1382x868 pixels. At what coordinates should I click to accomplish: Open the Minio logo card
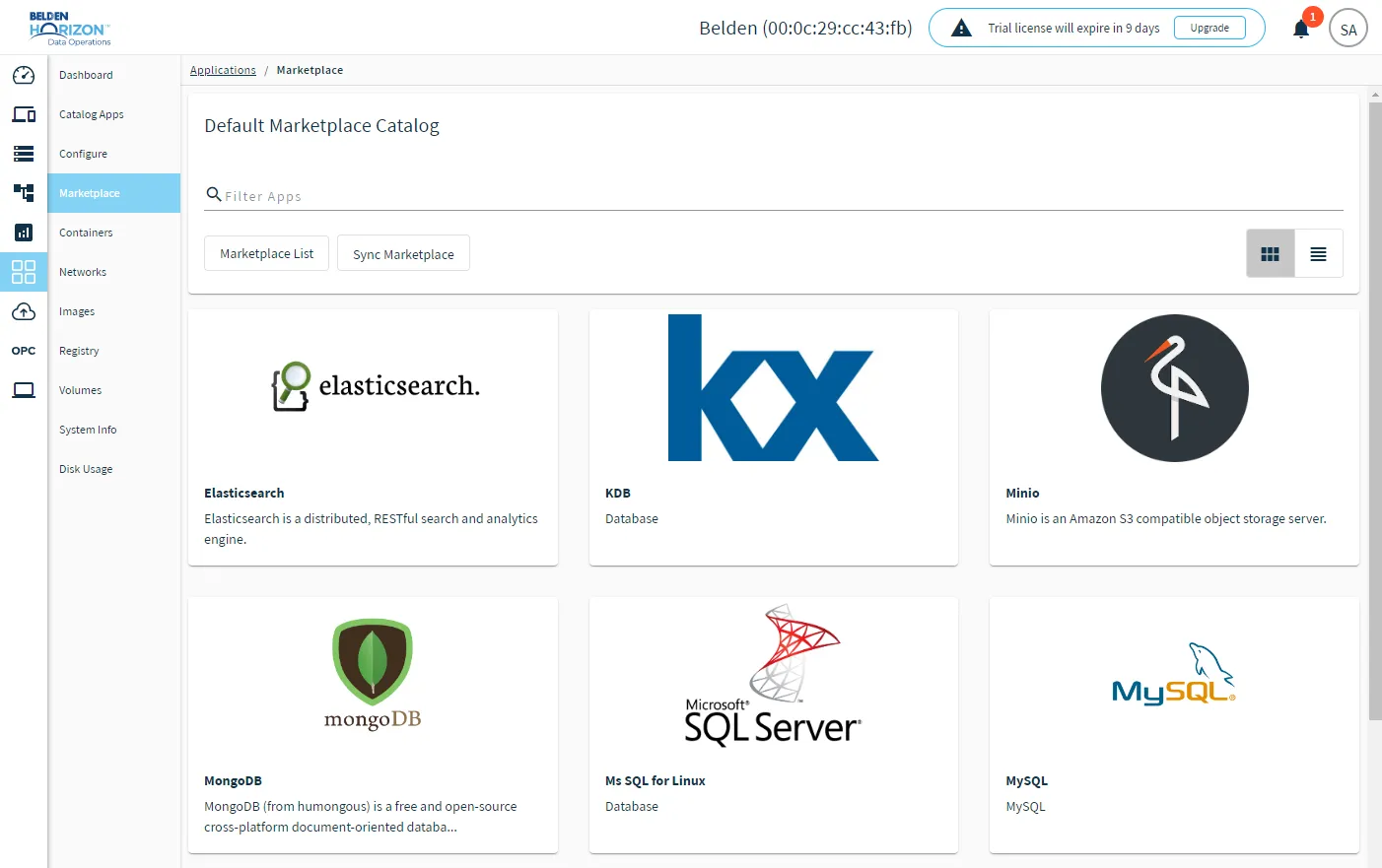[1174, 388]
